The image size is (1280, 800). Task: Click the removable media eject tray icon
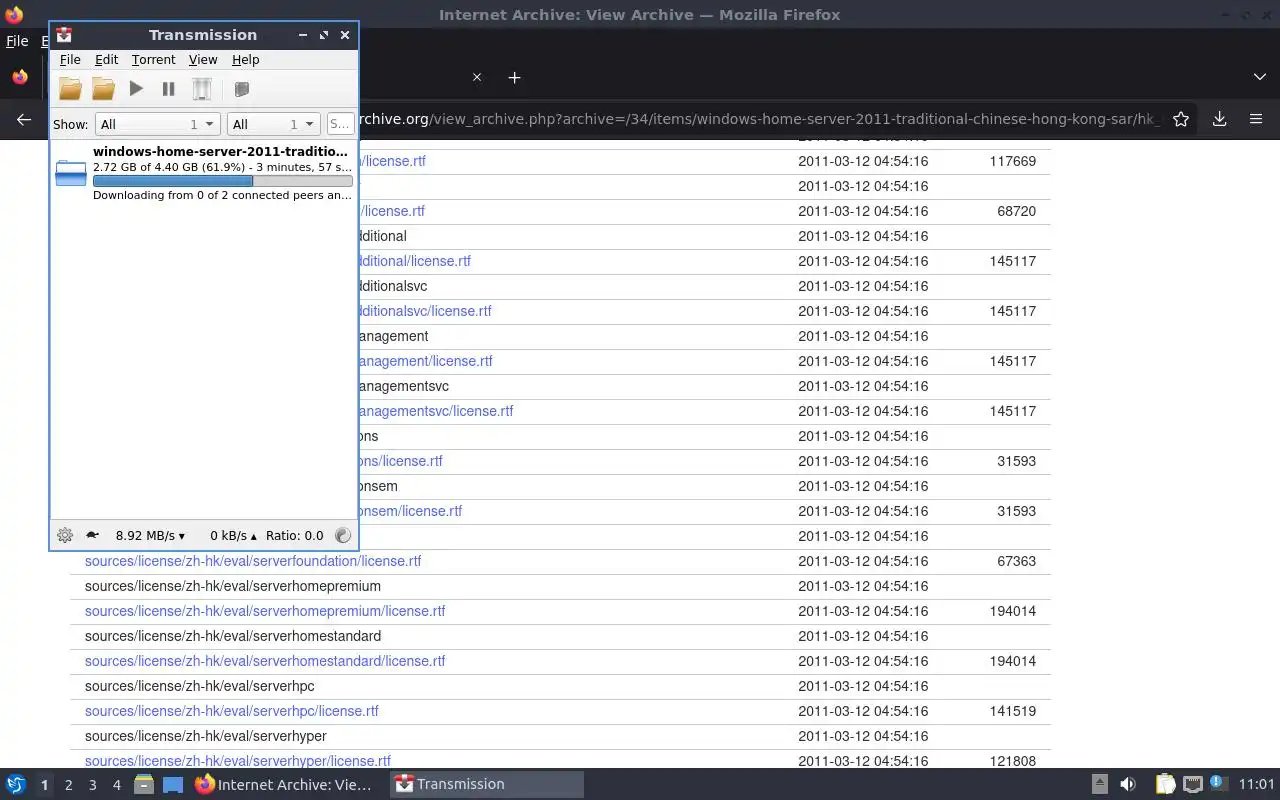click(1099, 784)
